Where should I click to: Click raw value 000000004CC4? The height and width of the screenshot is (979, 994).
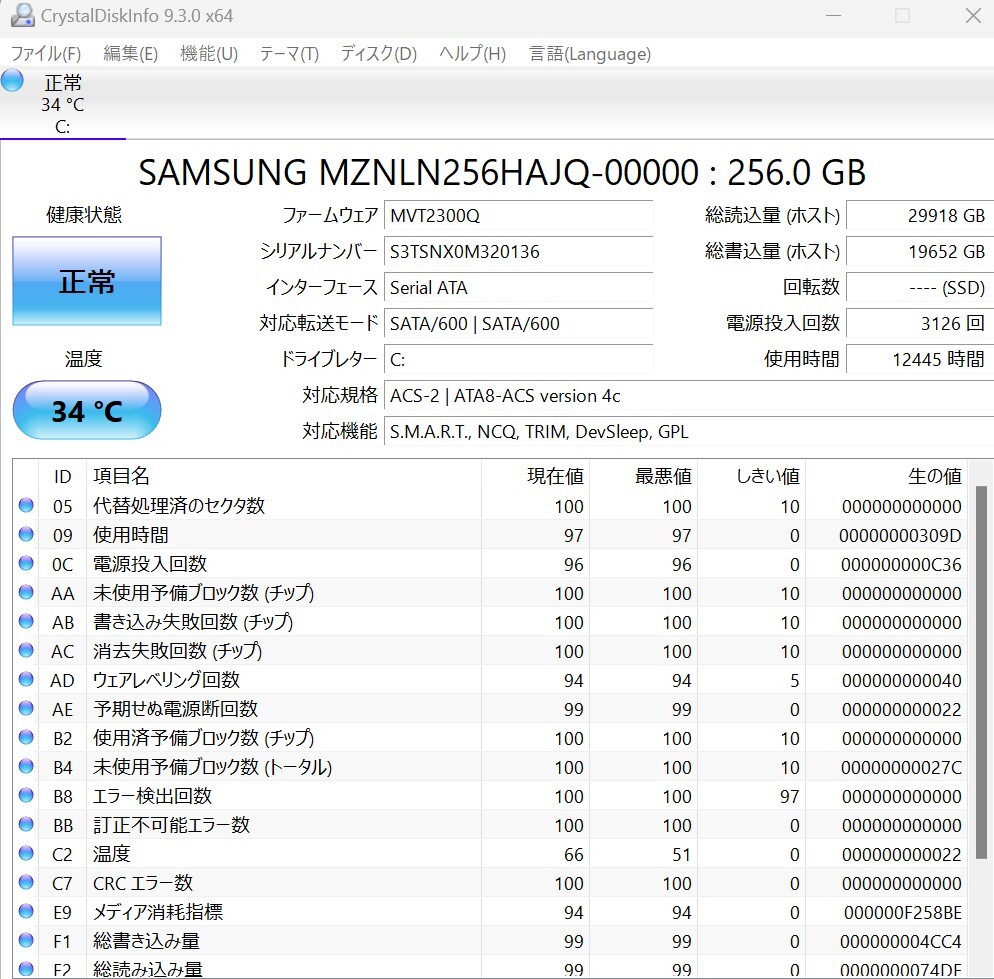pyautogui.click(x=901, y=942)
